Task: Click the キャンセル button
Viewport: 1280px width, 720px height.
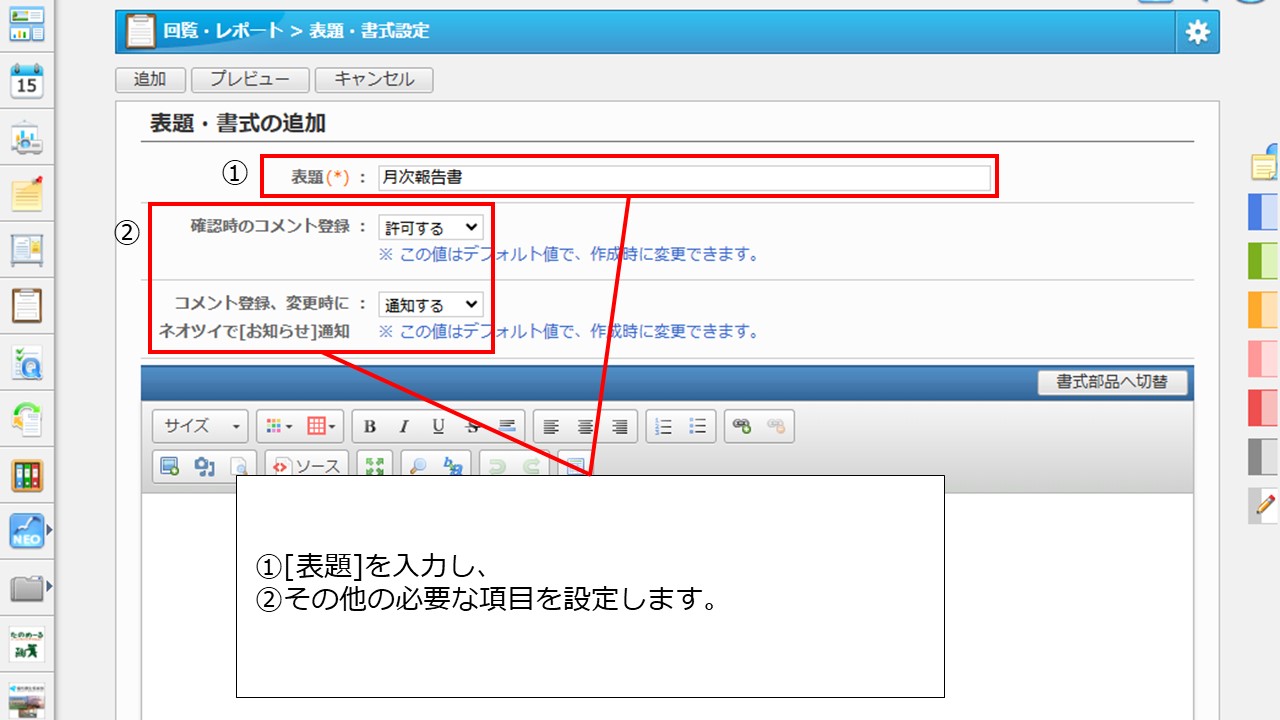Action: (374, 80)
